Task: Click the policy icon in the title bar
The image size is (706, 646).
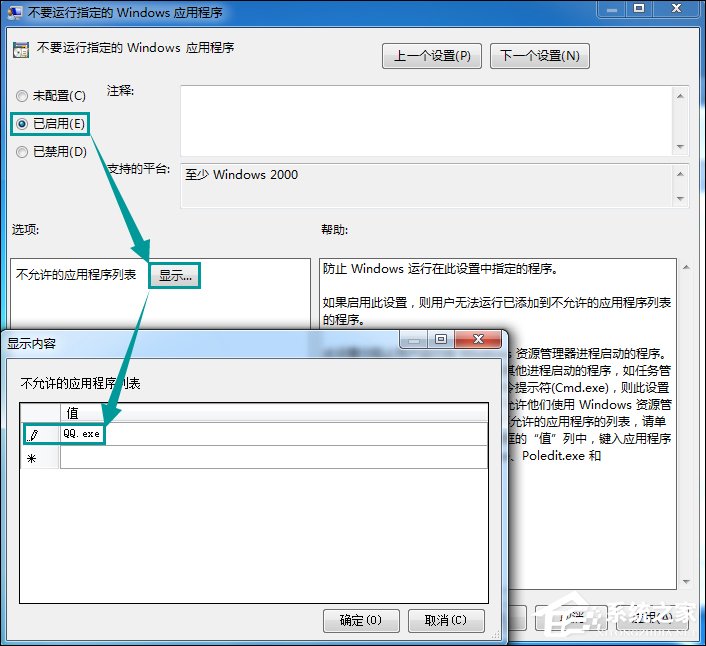Action: pyautogui.click(x=13, y=13)
